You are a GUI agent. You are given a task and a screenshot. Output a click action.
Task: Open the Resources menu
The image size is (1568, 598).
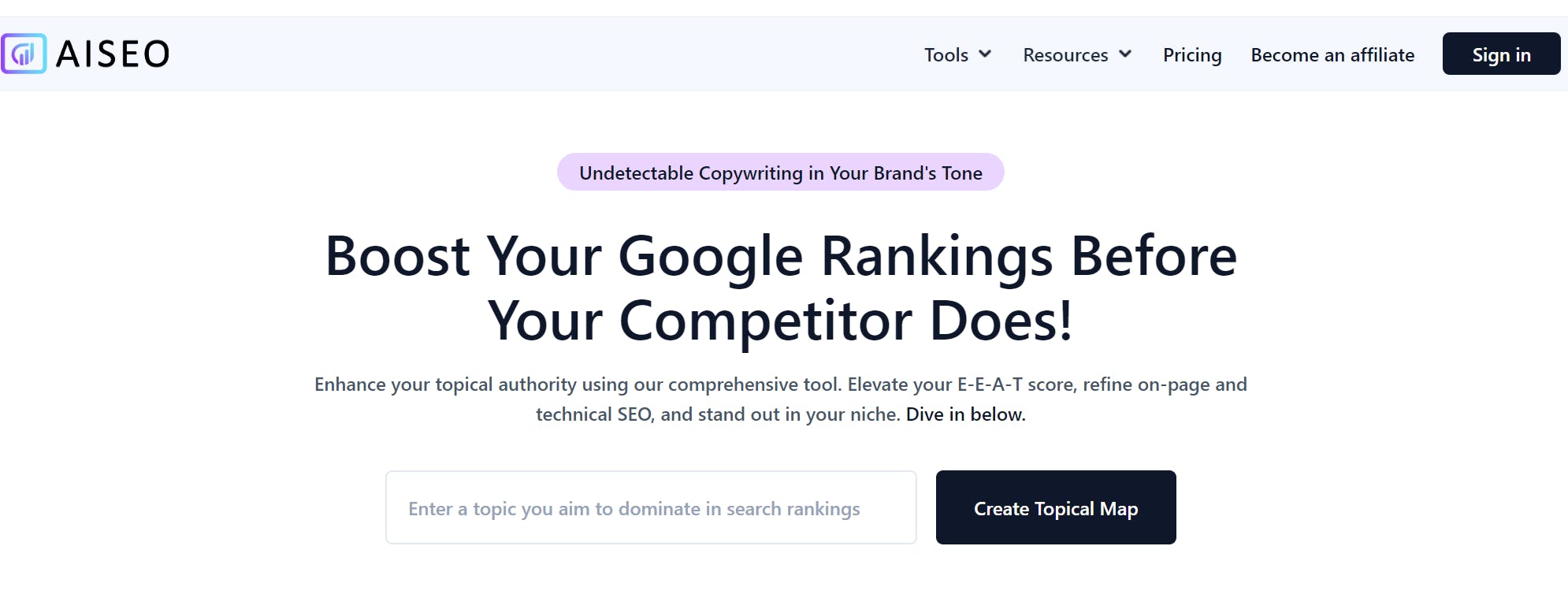pos(1065,54)
